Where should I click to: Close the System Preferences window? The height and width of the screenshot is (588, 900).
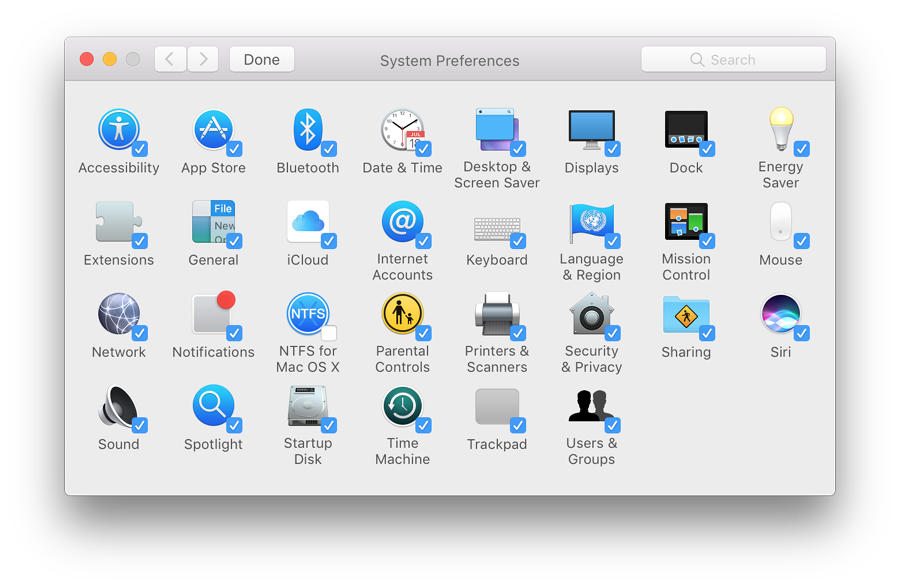pyautogui.click(x=87, y=59)
